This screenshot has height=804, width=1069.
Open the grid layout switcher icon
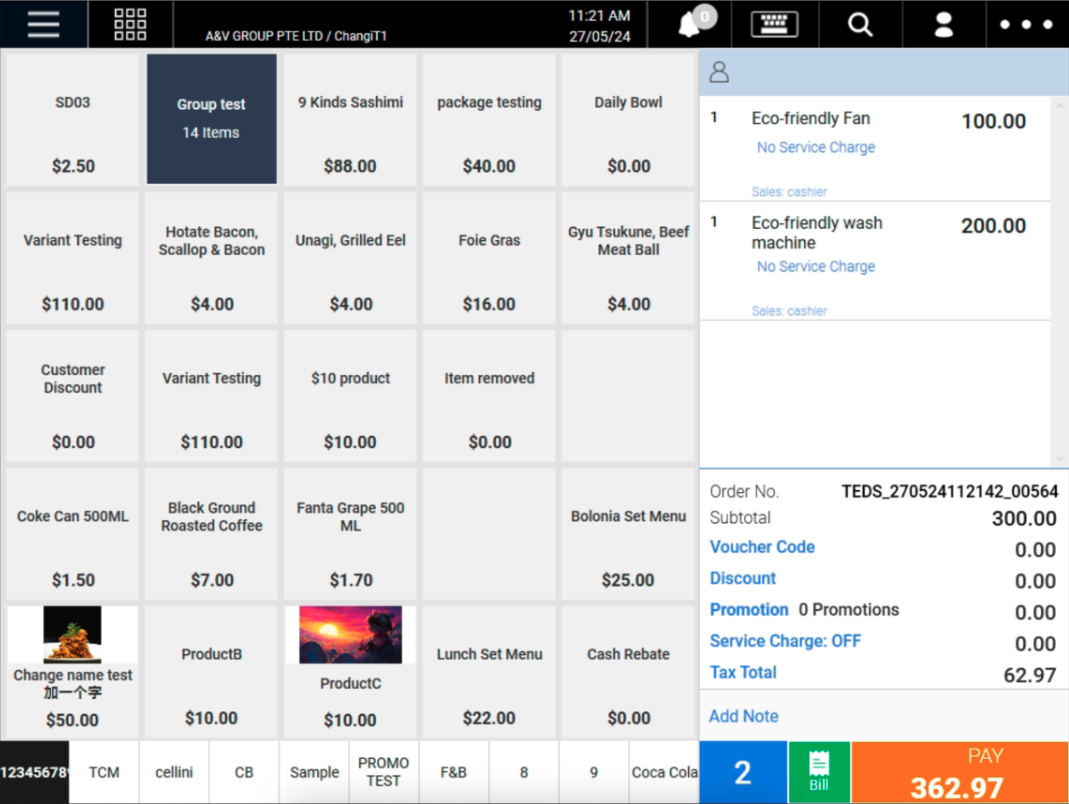click(x=130, y=24)
